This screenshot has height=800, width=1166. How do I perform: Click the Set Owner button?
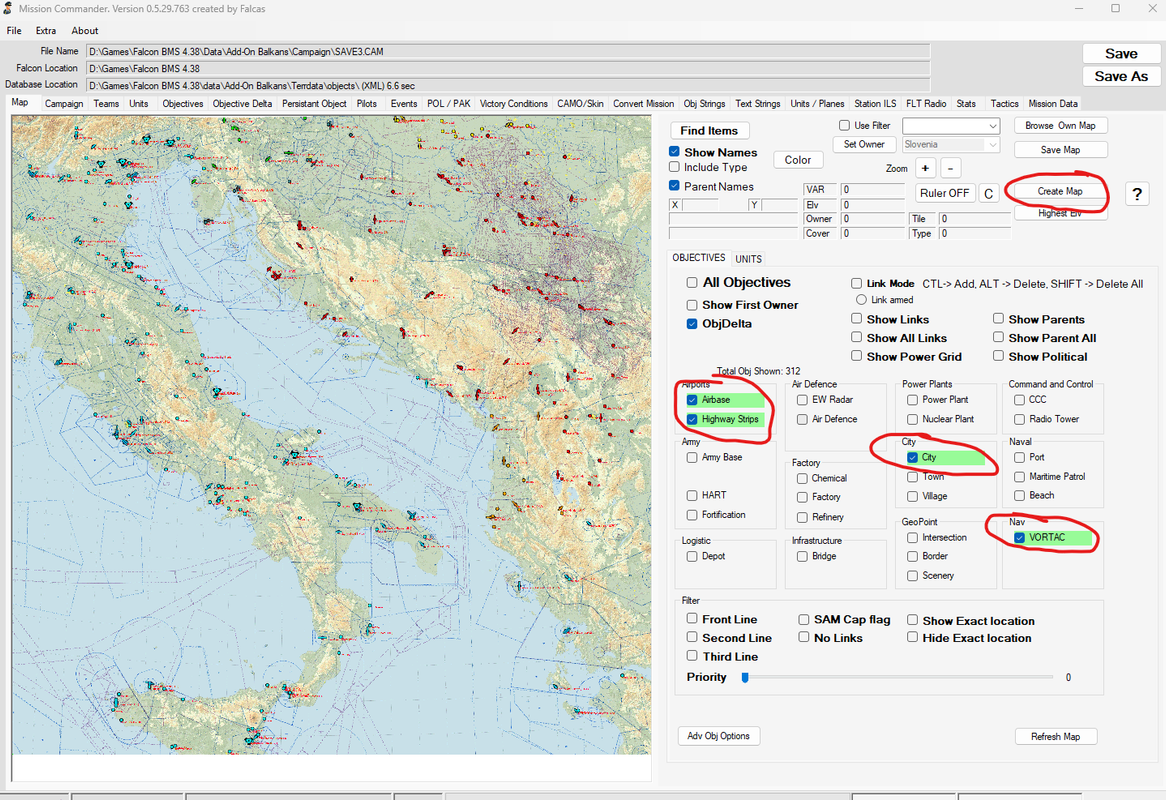coord(864,144)
